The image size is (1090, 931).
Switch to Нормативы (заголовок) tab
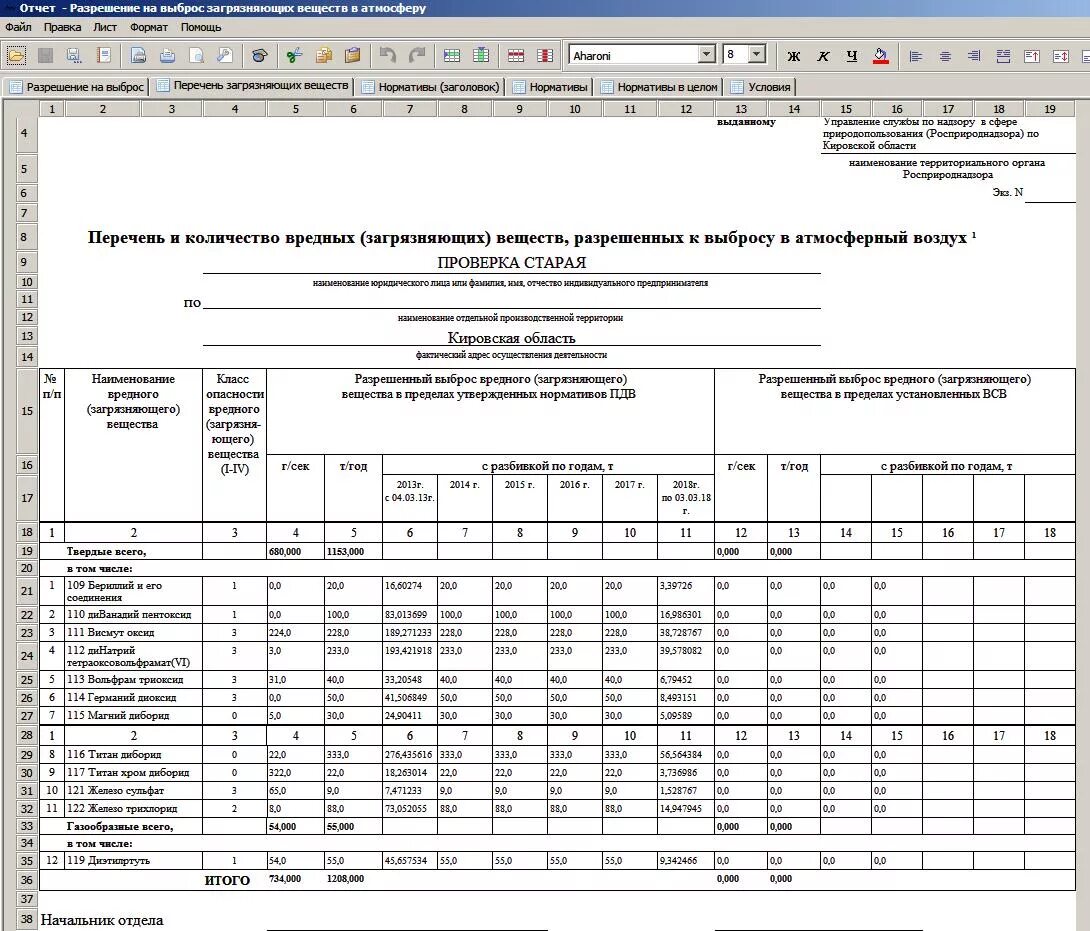[x=430, y=87]
